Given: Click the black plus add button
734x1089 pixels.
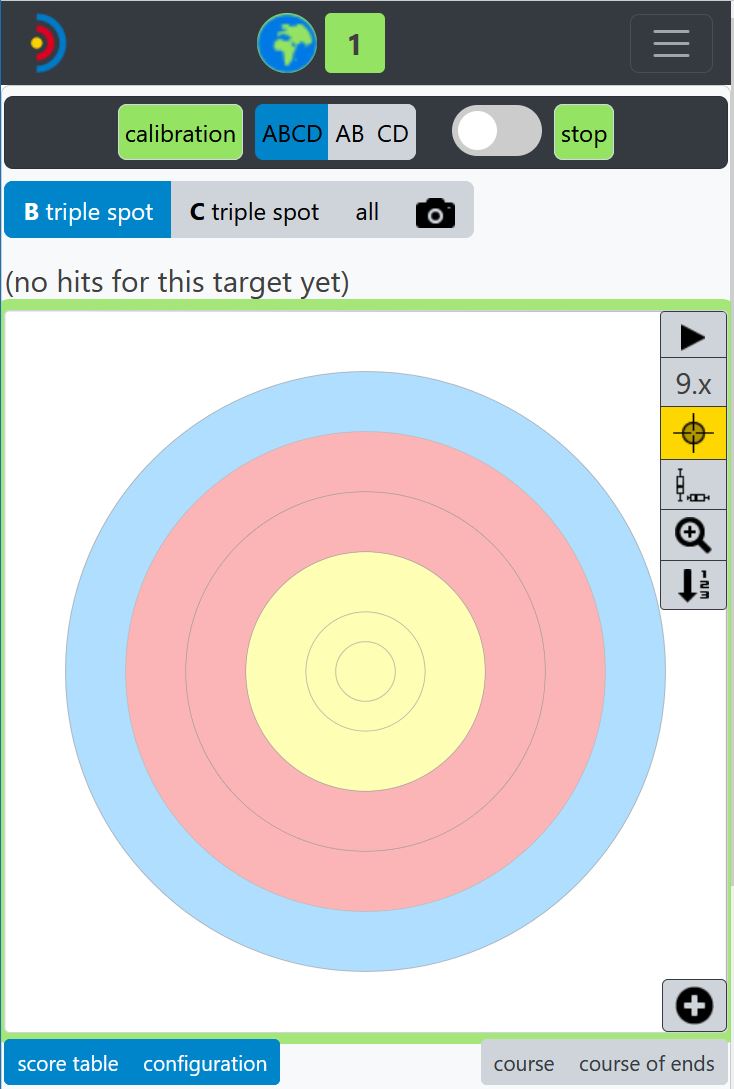Looking at the screenshot, I should pos(694,1005).
